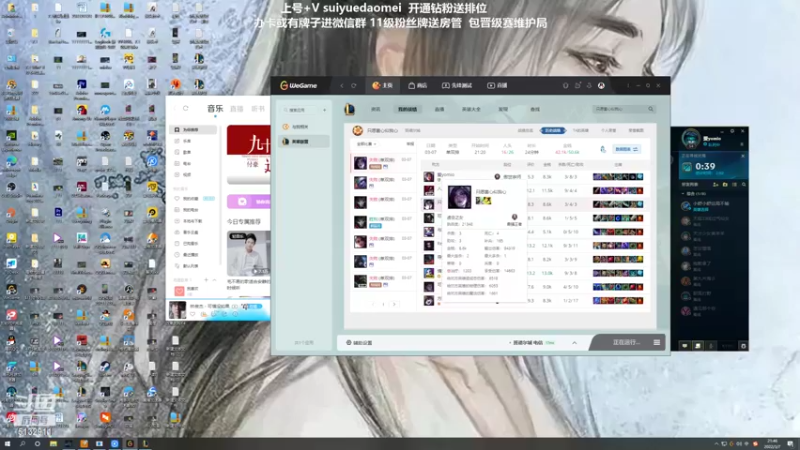Screen dimensions: 800x450
Task: Select the fourth match marked as victory
Action: click(x=383, y=222)
